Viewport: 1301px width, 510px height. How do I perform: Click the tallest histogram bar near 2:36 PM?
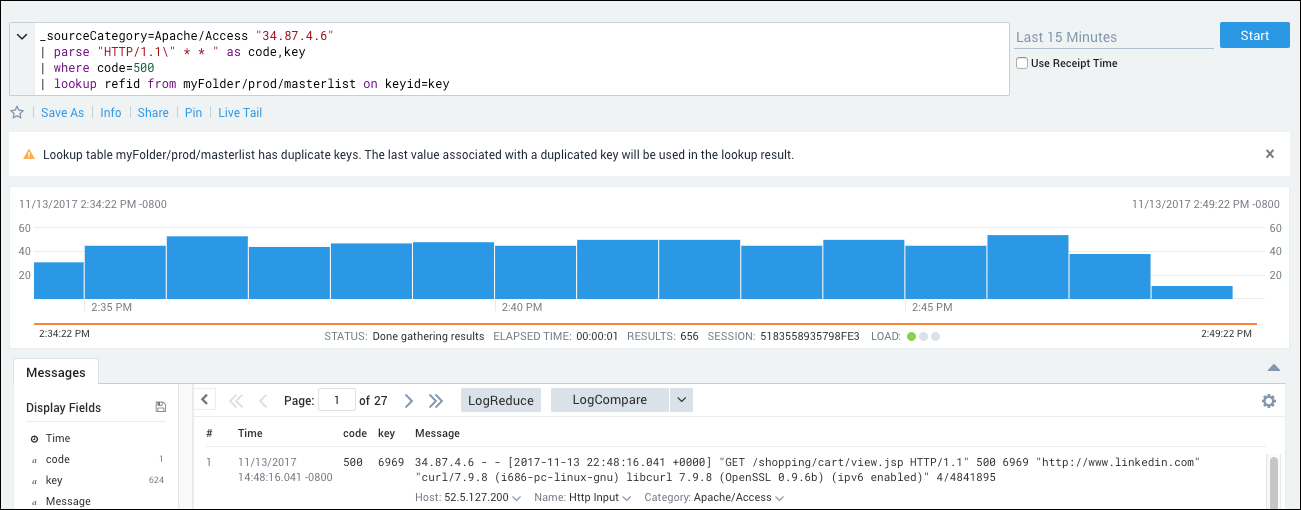tap(207, 267)
